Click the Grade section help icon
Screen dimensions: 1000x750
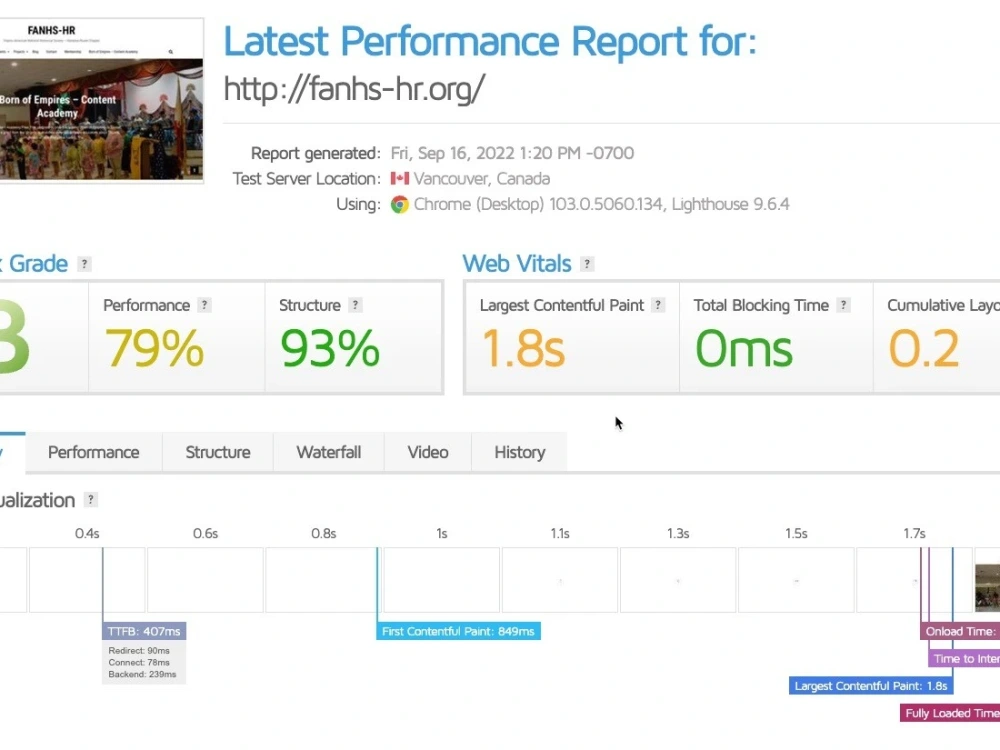[85, 264]
